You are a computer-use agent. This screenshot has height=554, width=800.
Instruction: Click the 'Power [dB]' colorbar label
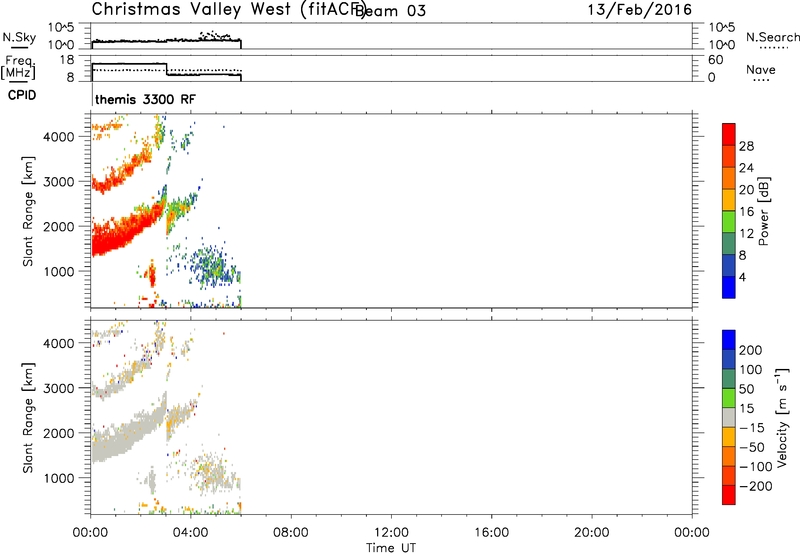764,211
